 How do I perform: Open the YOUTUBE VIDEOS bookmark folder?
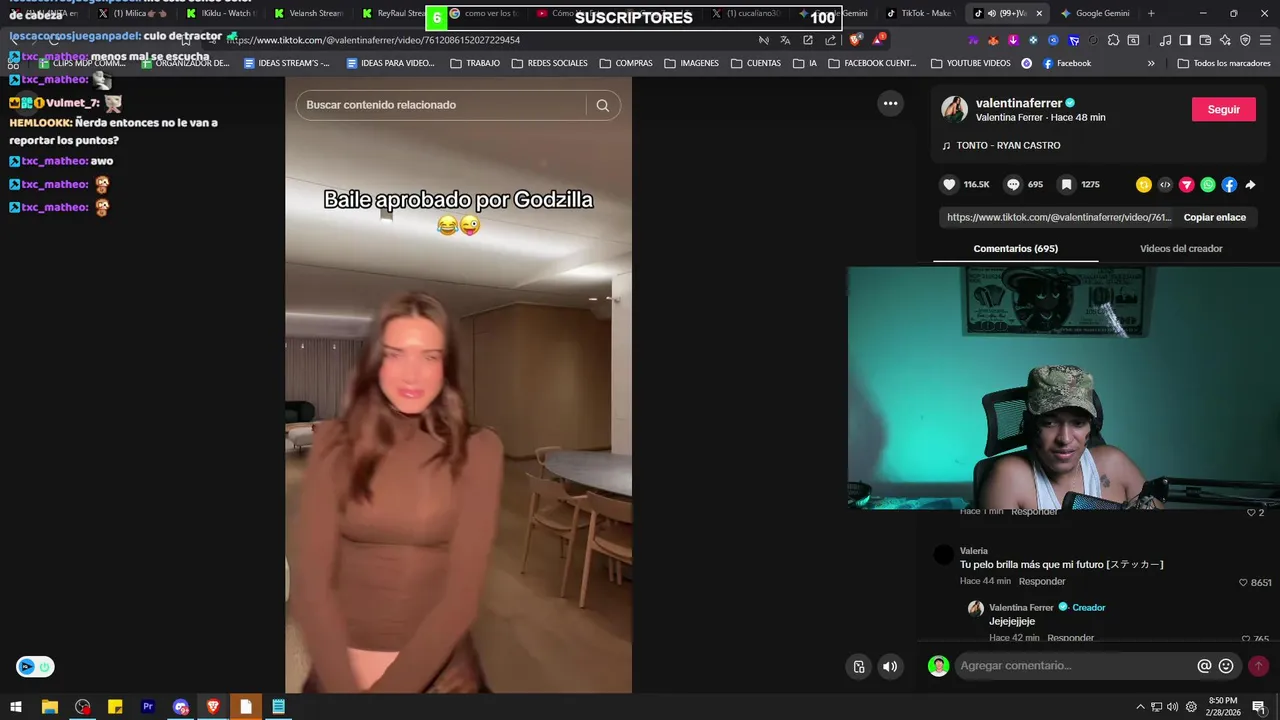tap(970, 63)
